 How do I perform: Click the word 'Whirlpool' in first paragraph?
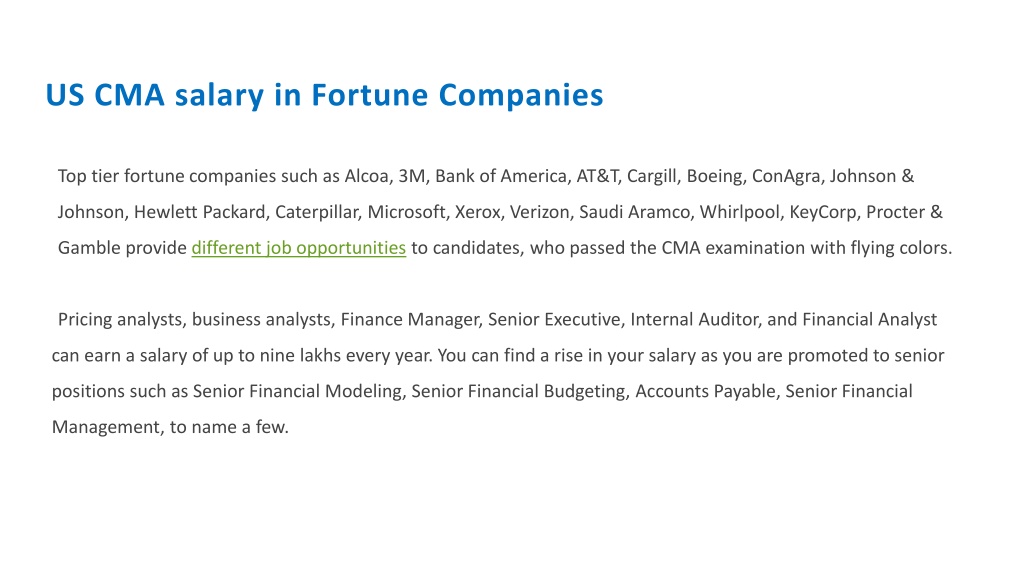(x=740, y=212)
